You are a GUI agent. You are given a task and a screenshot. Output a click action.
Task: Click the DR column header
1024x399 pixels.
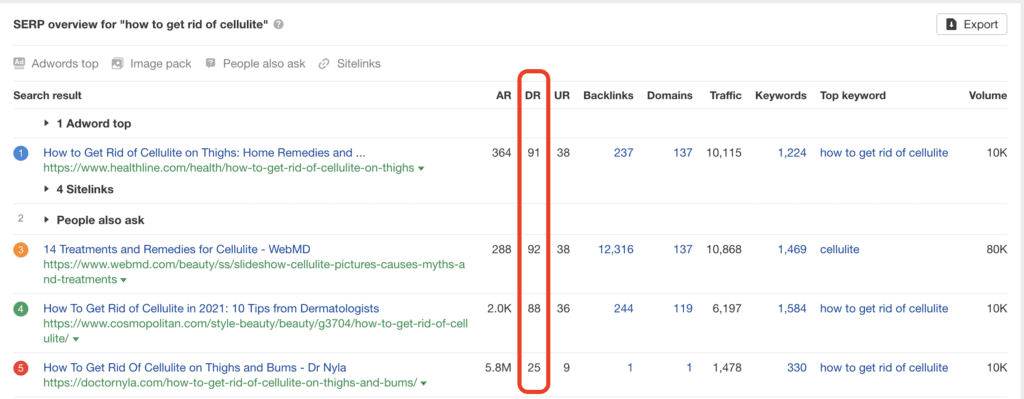click(x=532, y=95)
